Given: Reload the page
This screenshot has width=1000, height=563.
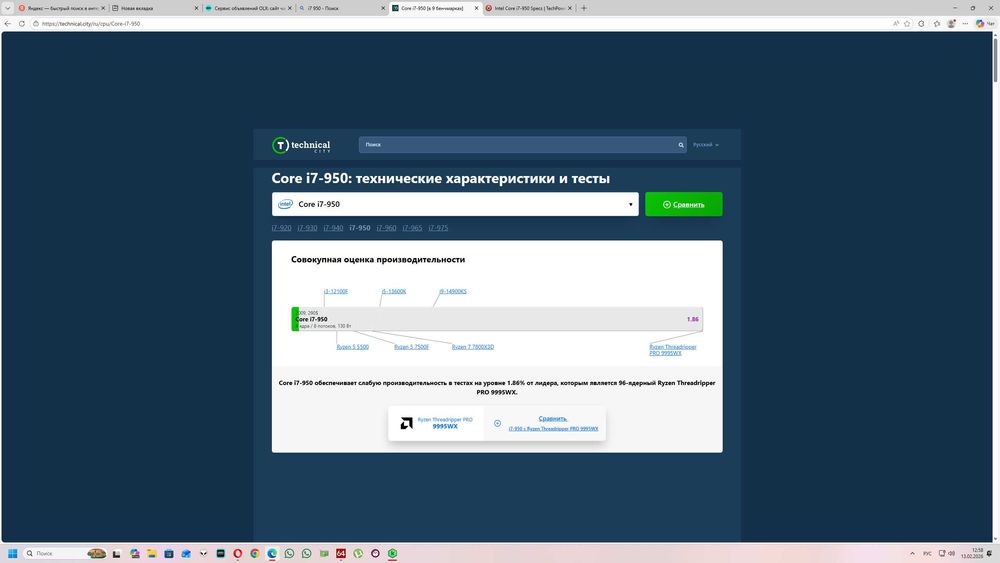Looking at the screenshot, I should point(22,24).
